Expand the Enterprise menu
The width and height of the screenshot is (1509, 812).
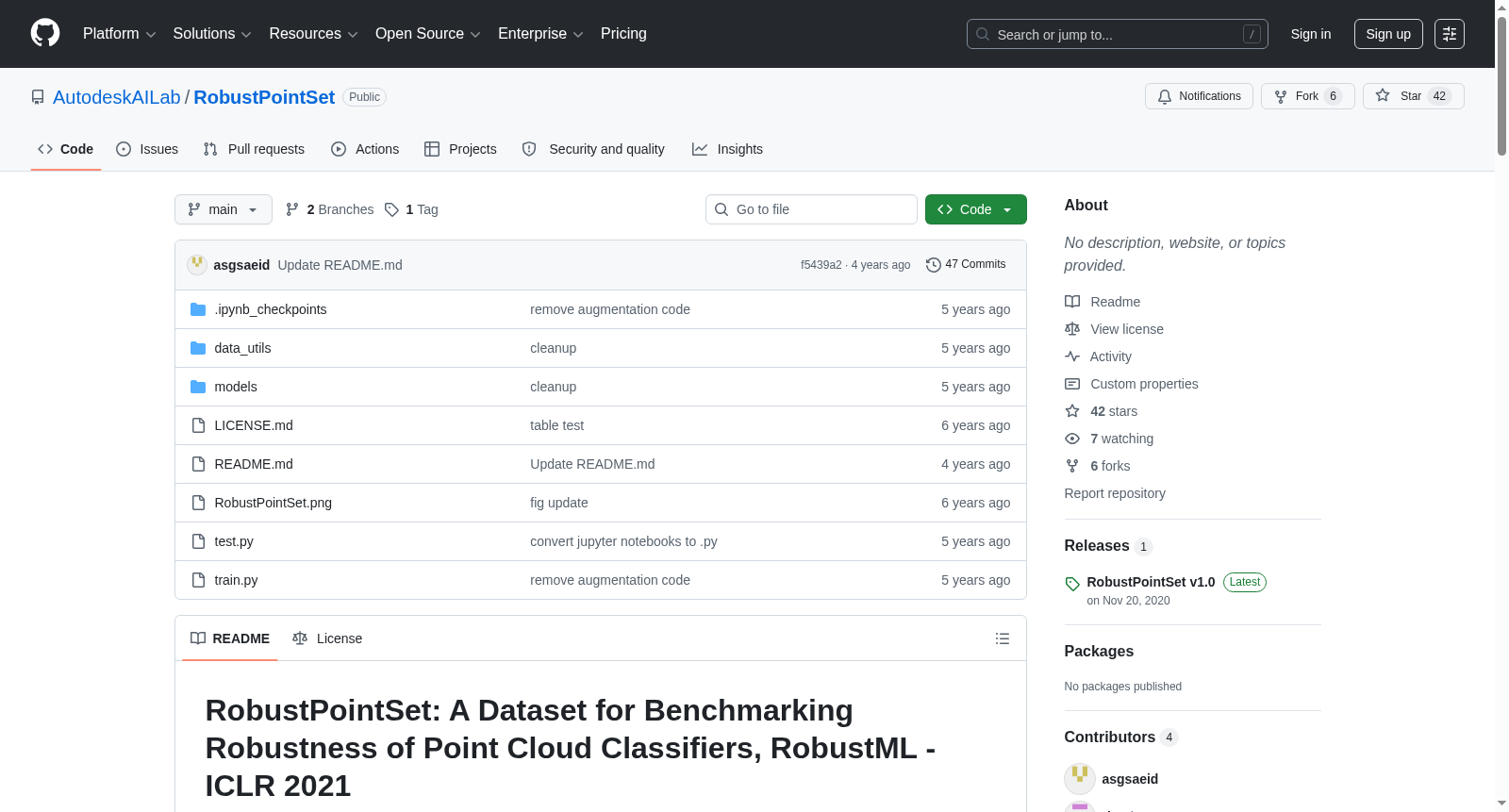coord(540,34)
